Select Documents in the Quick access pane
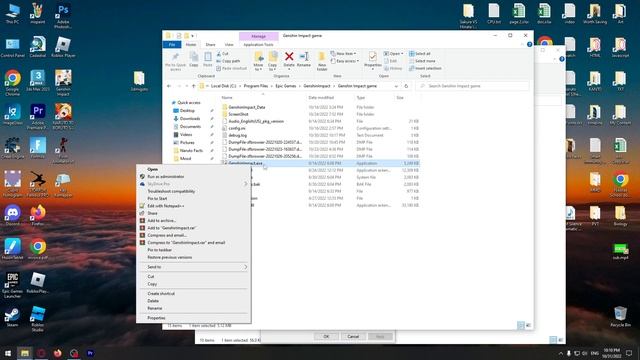 tap(190, 127)
